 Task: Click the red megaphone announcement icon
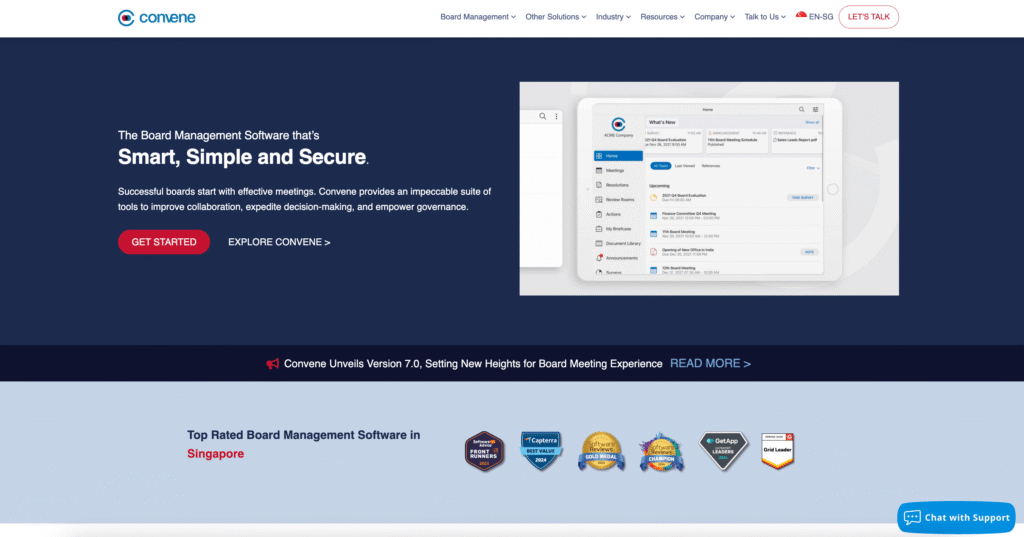(x=272, y=364)
